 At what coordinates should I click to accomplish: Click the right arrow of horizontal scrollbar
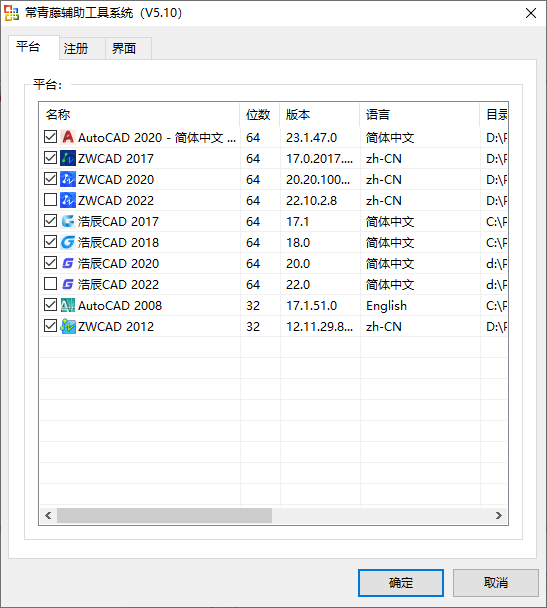pyautogui.click(x=499, y=515)
